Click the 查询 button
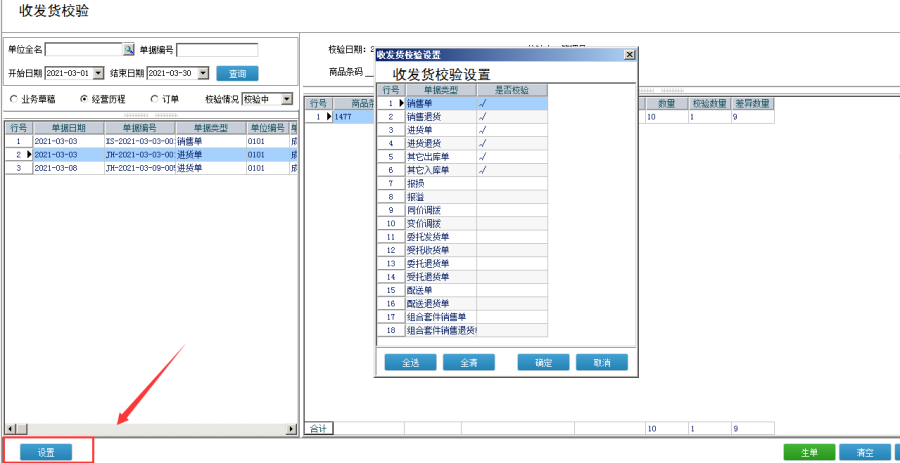This screenshot has height=463, width=900. (x=237, y=73)
